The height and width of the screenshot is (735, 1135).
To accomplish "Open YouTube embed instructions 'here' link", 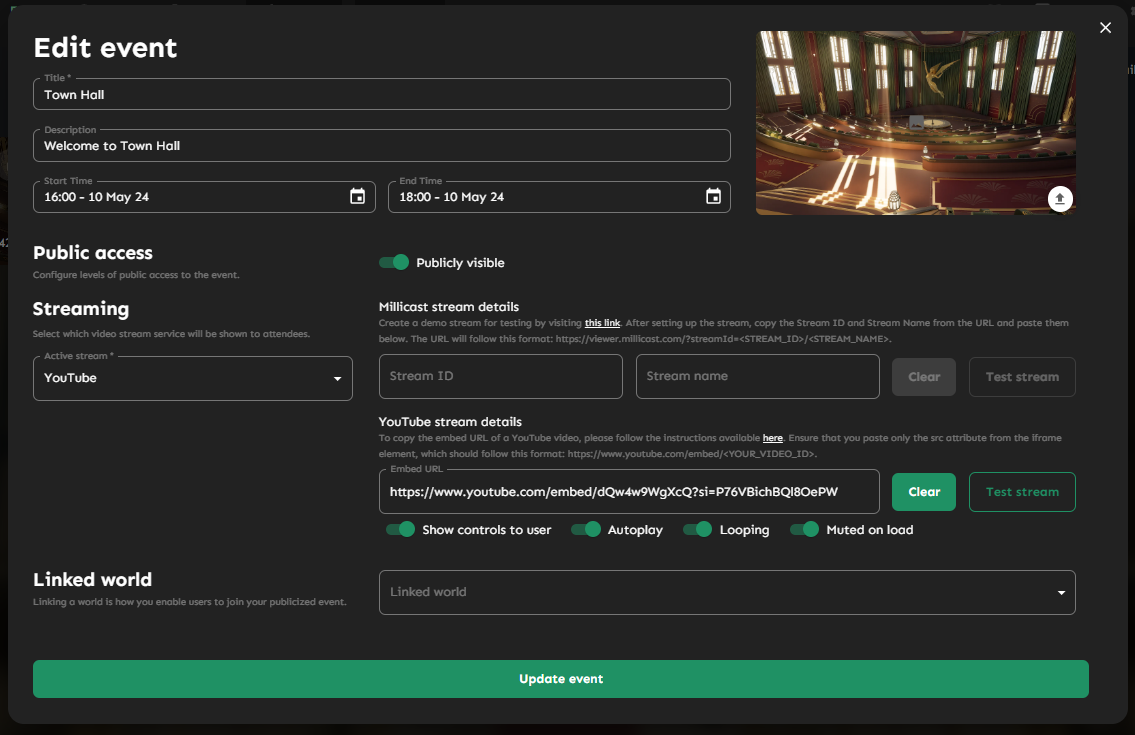I will tap(772, 438).
